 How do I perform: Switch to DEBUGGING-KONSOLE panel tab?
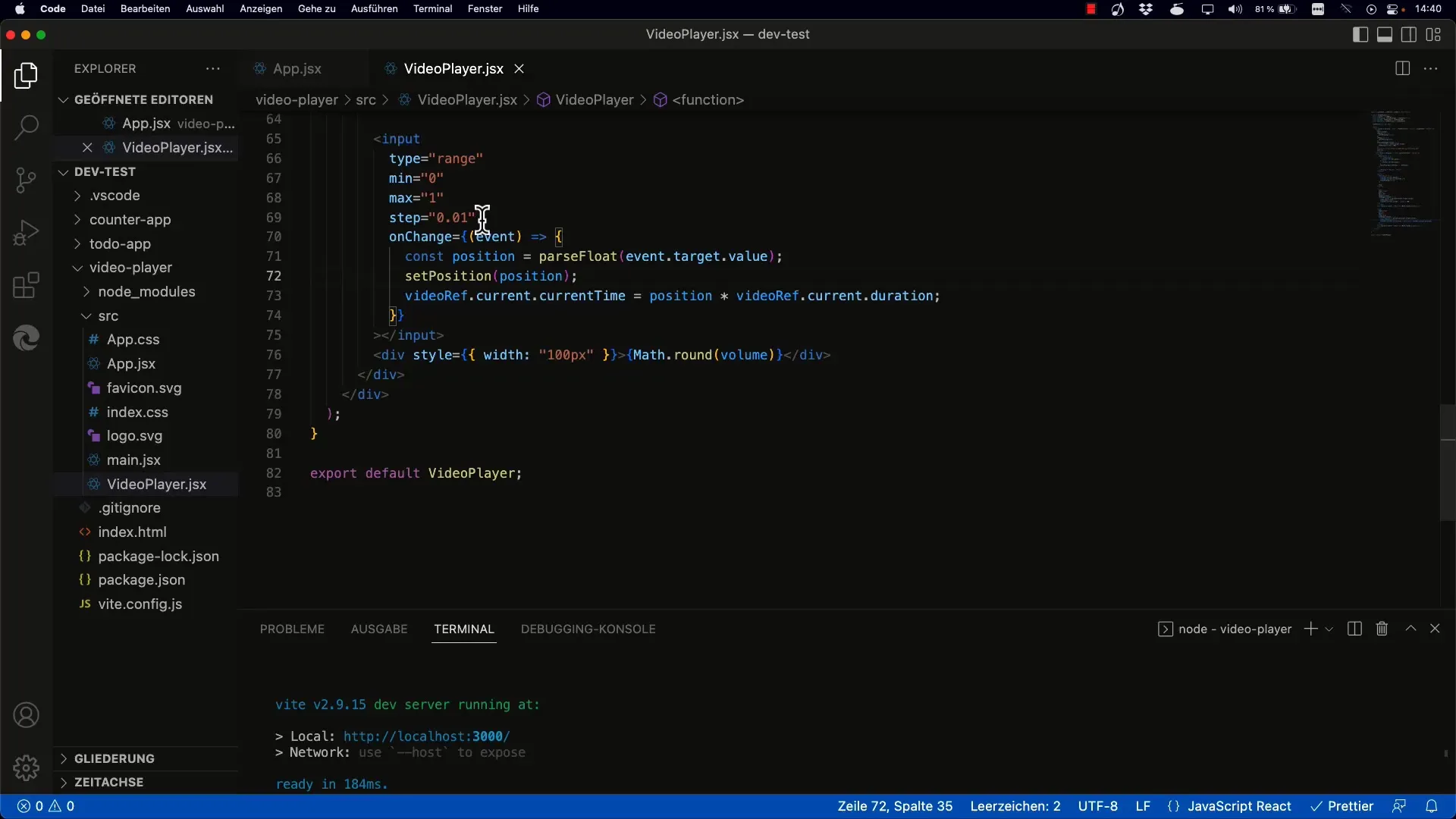pos(588,629)
